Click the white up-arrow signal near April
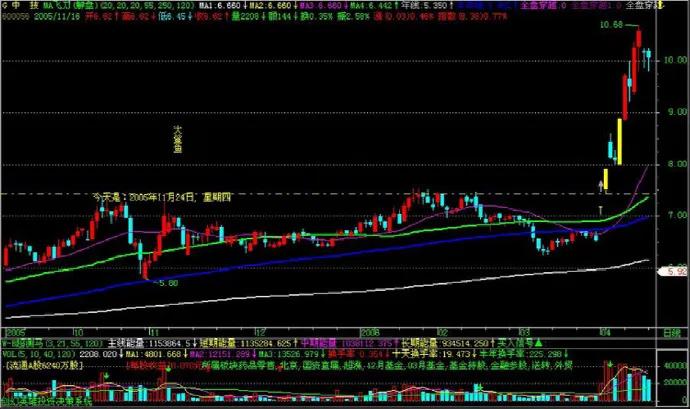Screen dimensions: 690x409 pyautogui.click(x=600, y=186)
